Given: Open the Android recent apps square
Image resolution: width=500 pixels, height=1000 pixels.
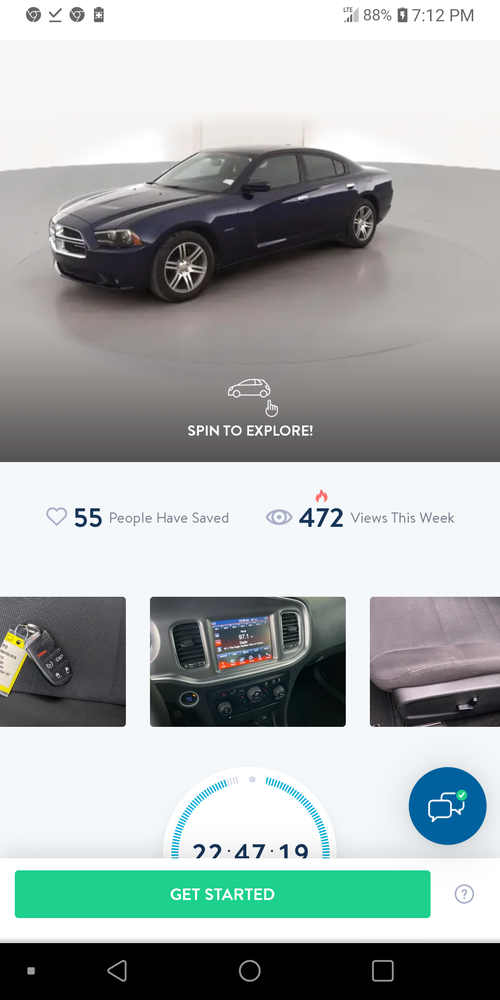Looking at the screenshot, I should [383, 971].
